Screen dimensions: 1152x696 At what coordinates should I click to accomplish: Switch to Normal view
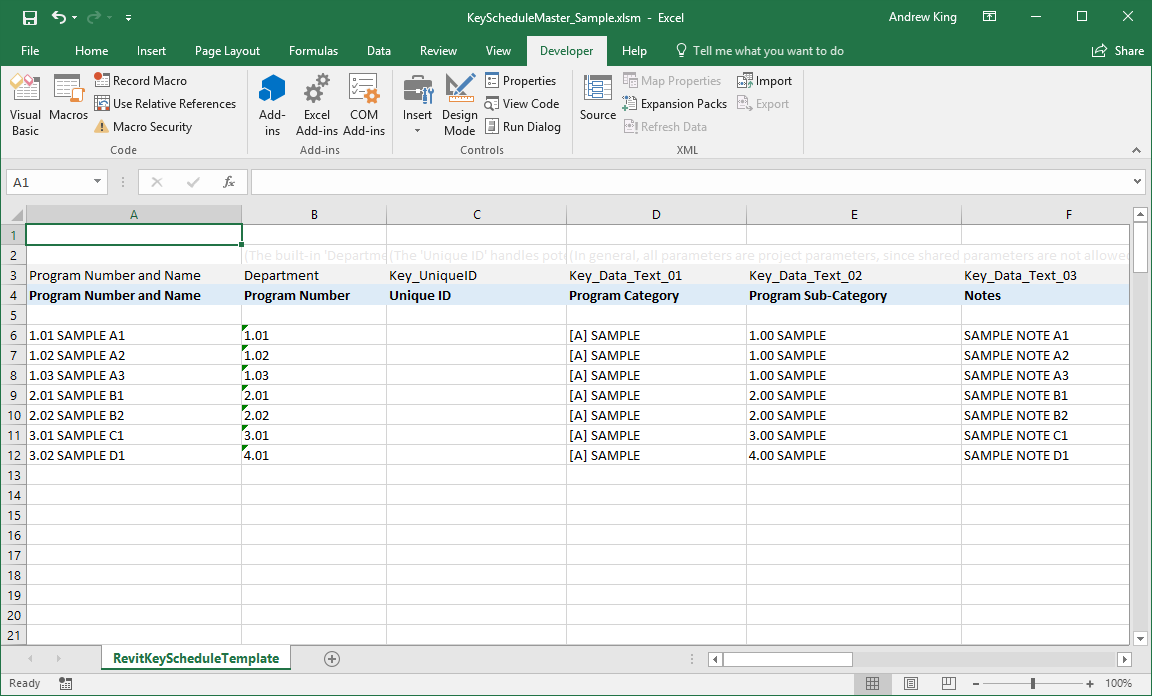pos(872,684)
